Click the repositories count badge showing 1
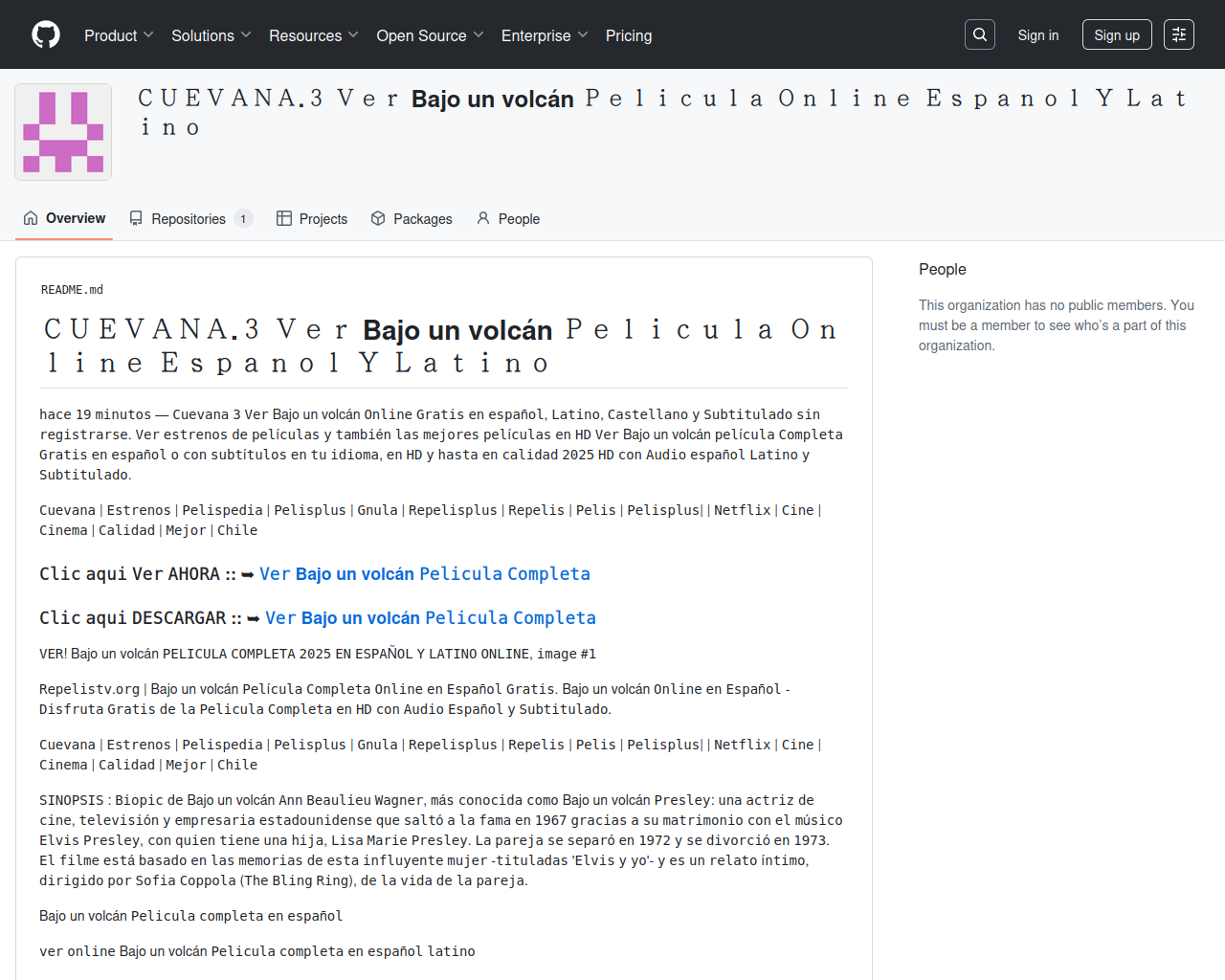The image size is (1225, 980). coord(243,219)
